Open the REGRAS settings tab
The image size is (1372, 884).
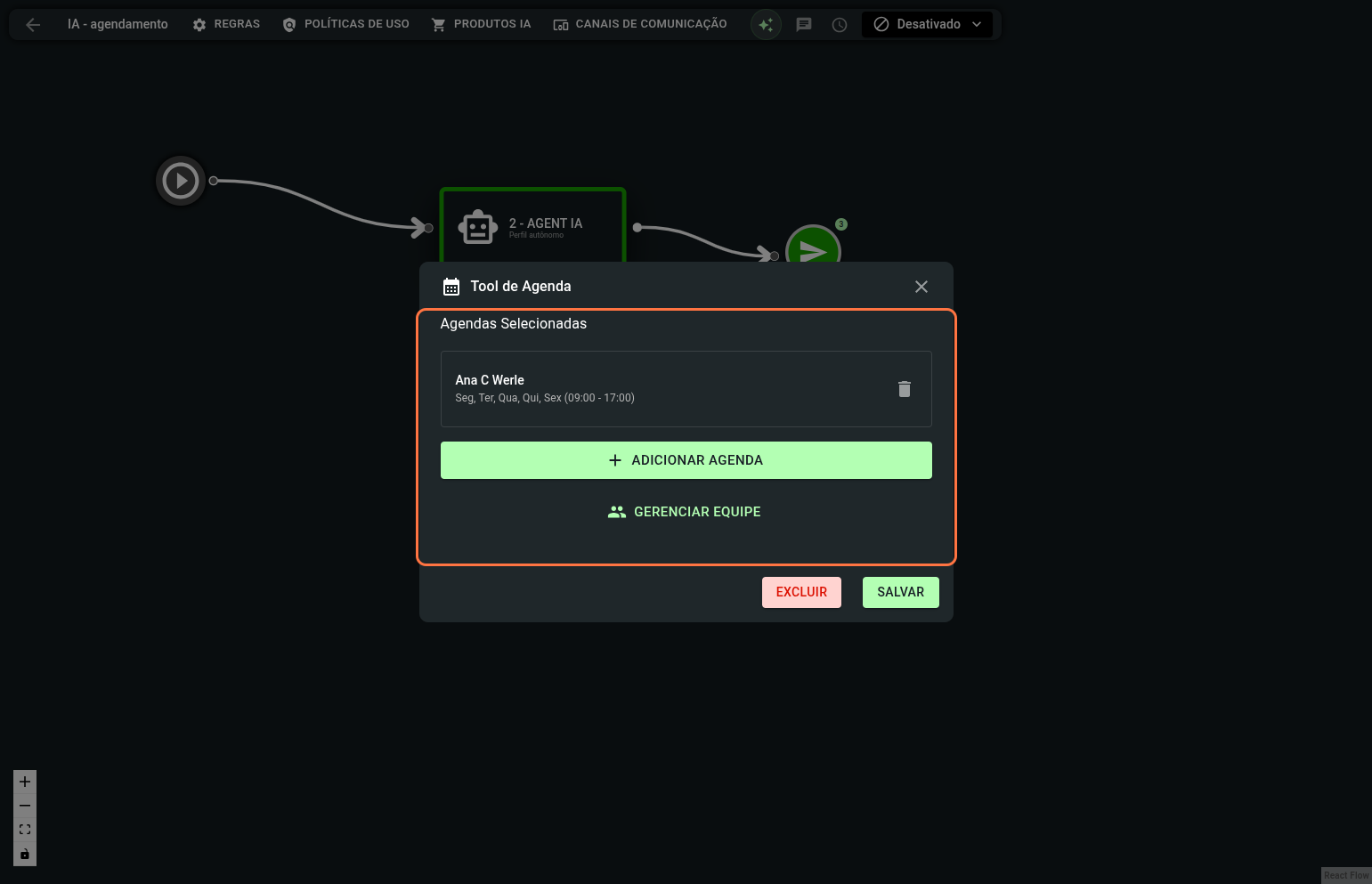click(x=226, y=24)
